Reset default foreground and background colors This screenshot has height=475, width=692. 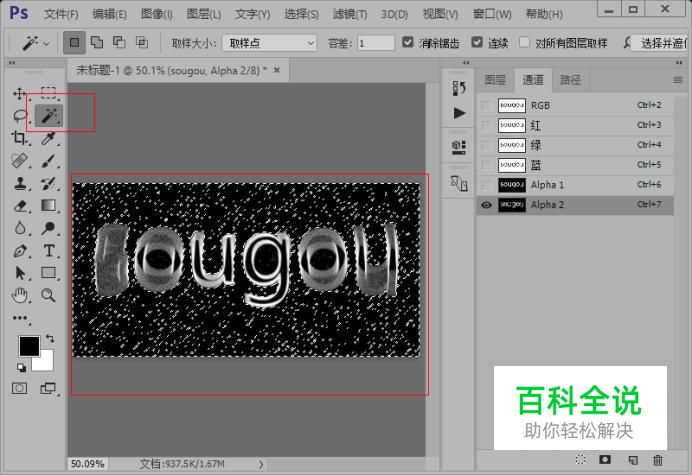coord(21,367)
